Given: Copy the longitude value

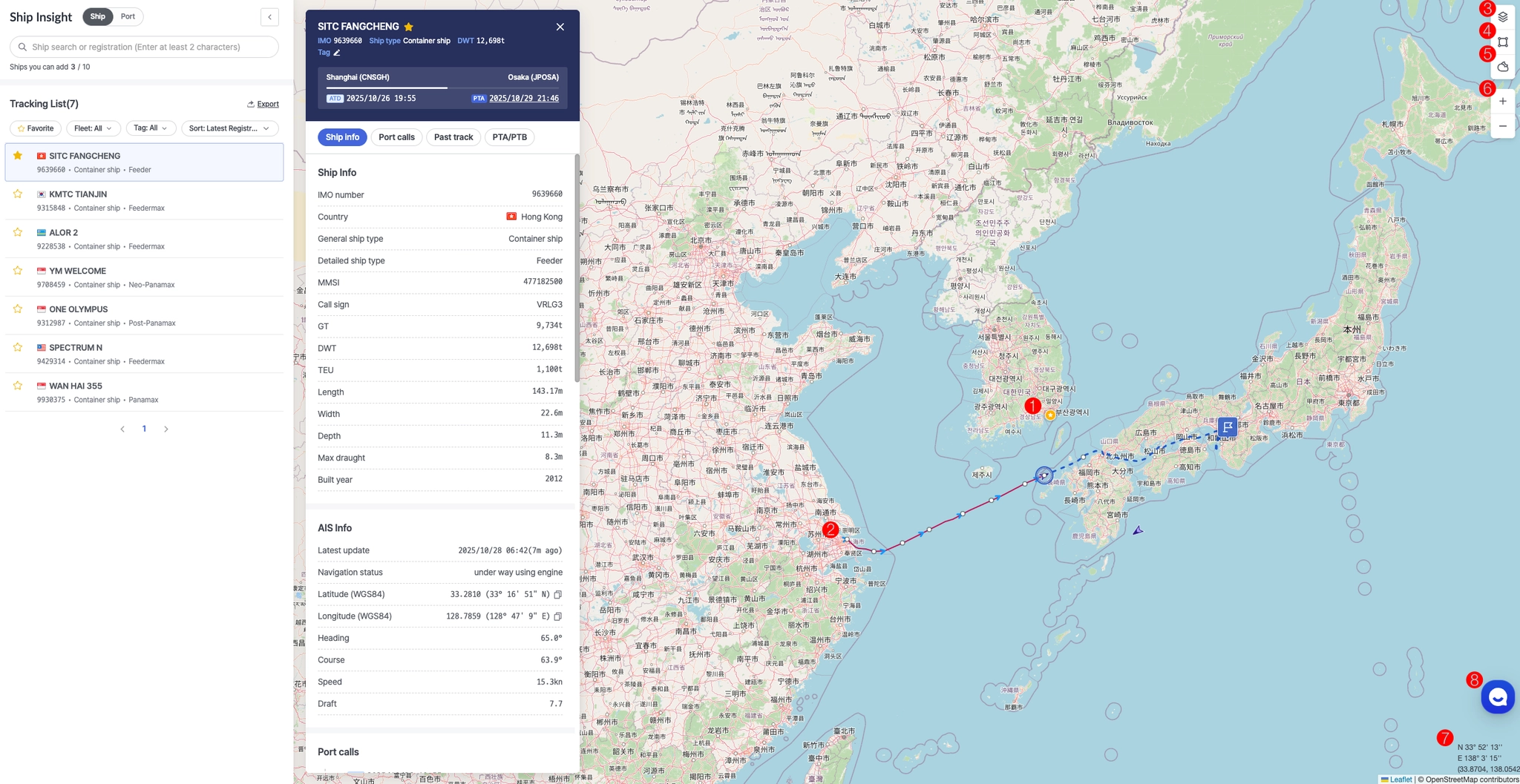Looking at the screenshot, I should tap(558, 616).
